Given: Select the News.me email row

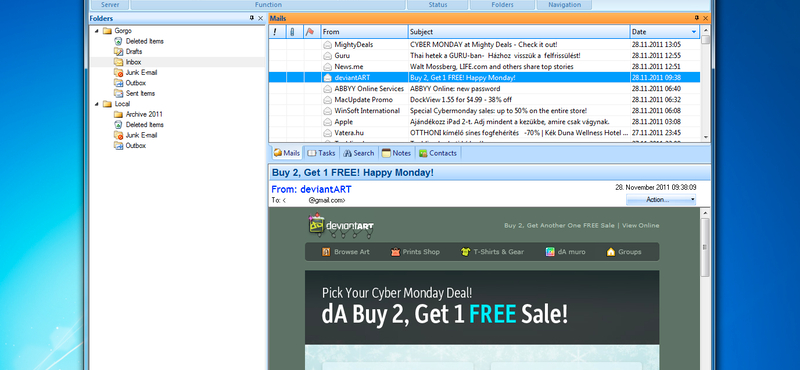Looking at the screenshot, I should tap(484, 66).
